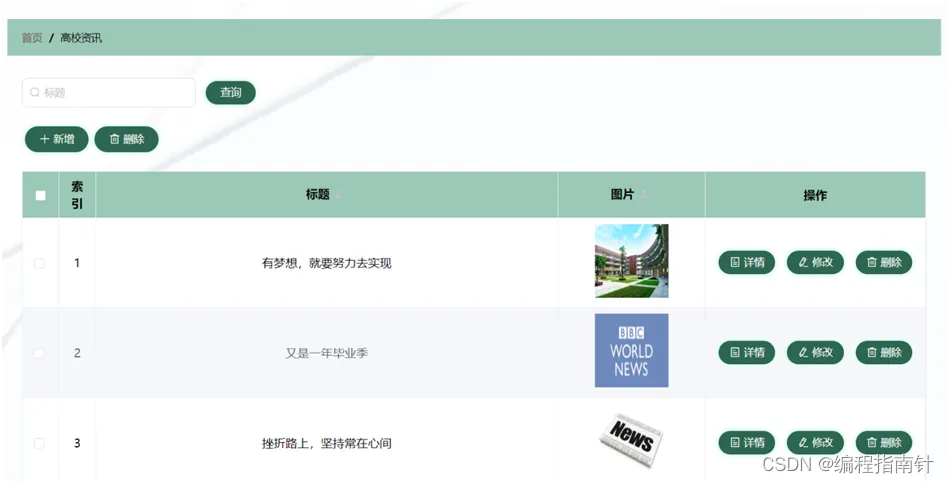Image resolution: width=949 pixels, height=483 pixels.
Task: Click index cell 3 in the table
Action: 77,443
